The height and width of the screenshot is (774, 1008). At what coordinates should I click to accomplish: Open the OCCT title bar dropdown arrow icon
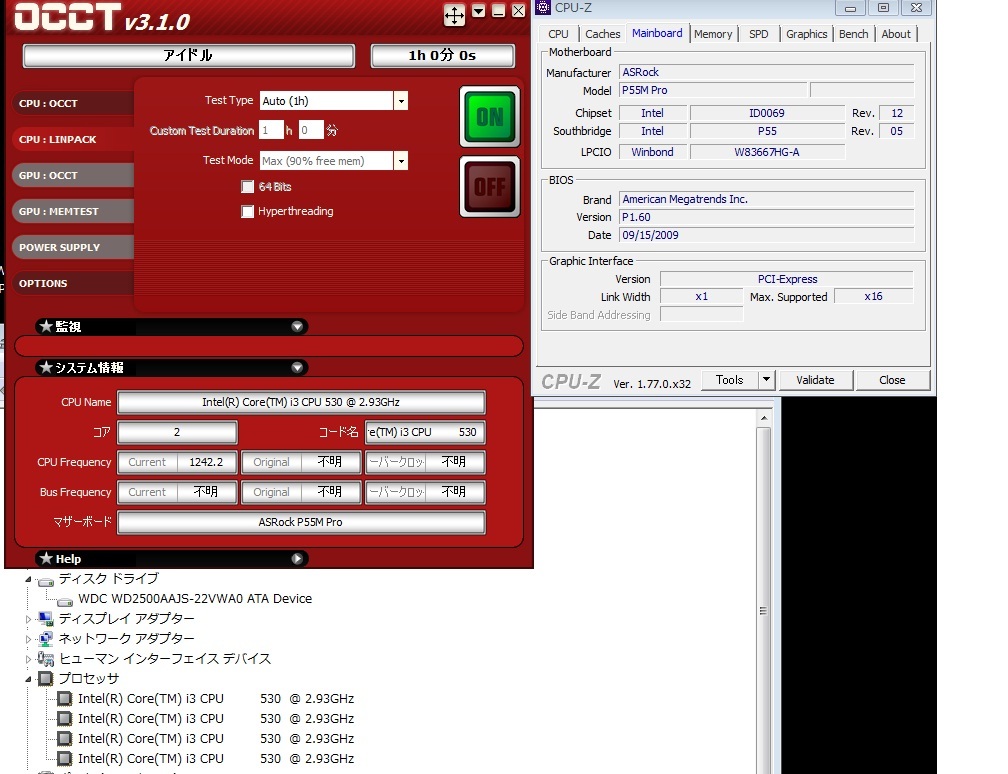478,11
